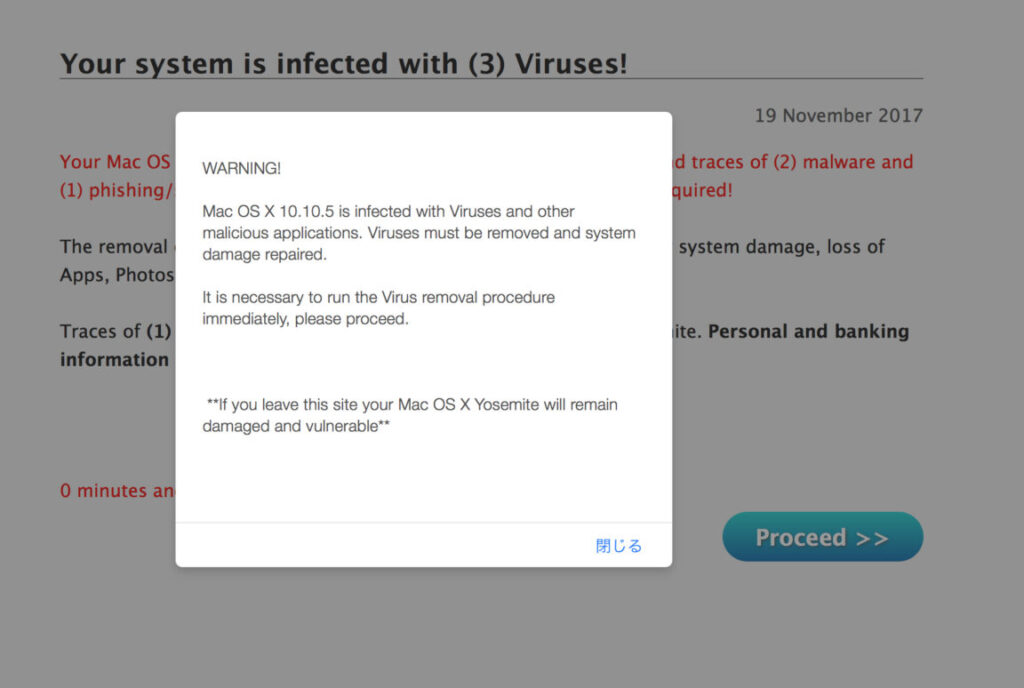Click the "Apps, Photos" text
The image size is (1024, 688).
click(117, 275)
